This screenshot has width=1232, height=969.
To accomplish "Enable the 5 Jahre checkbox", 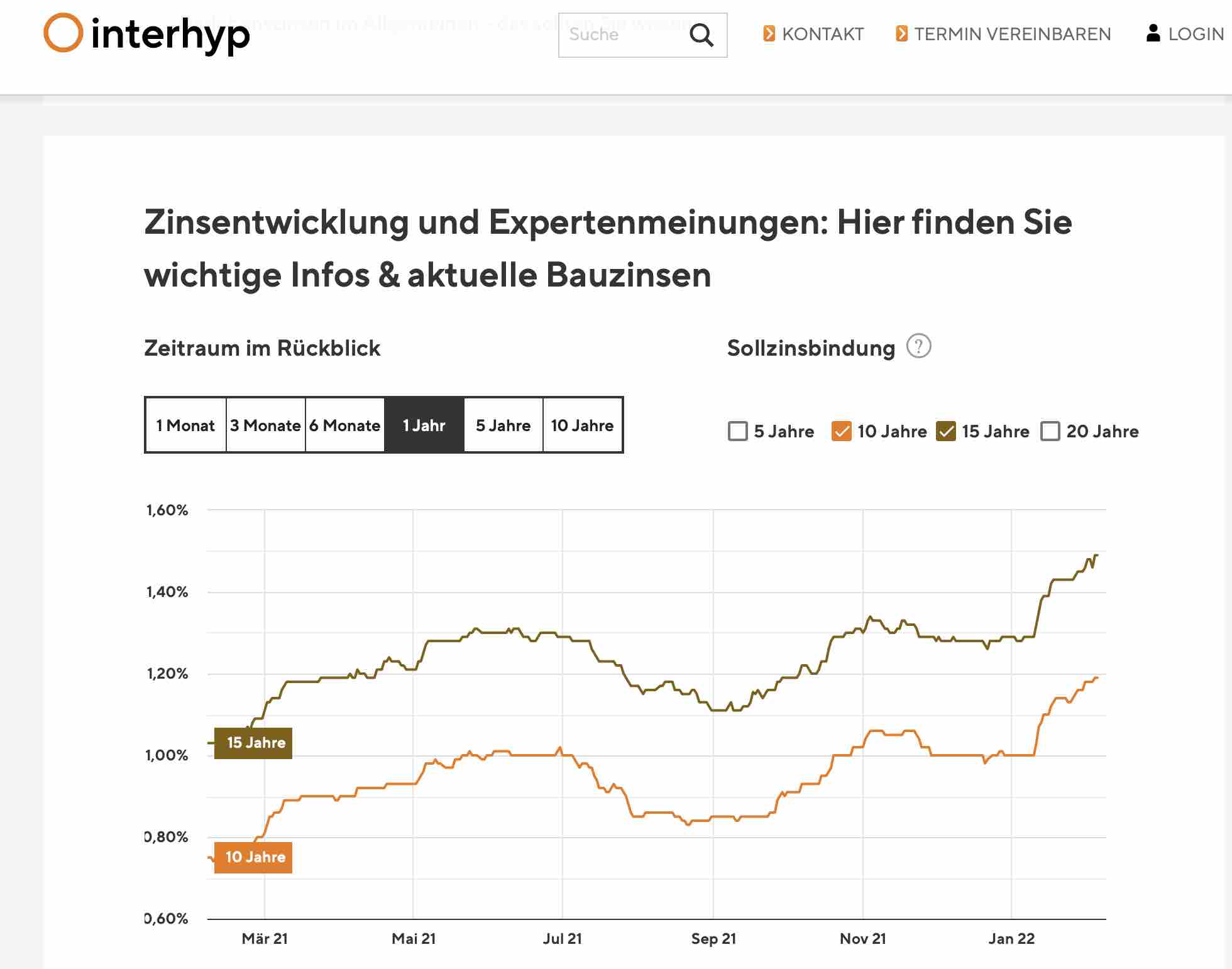I will point(737,431).
